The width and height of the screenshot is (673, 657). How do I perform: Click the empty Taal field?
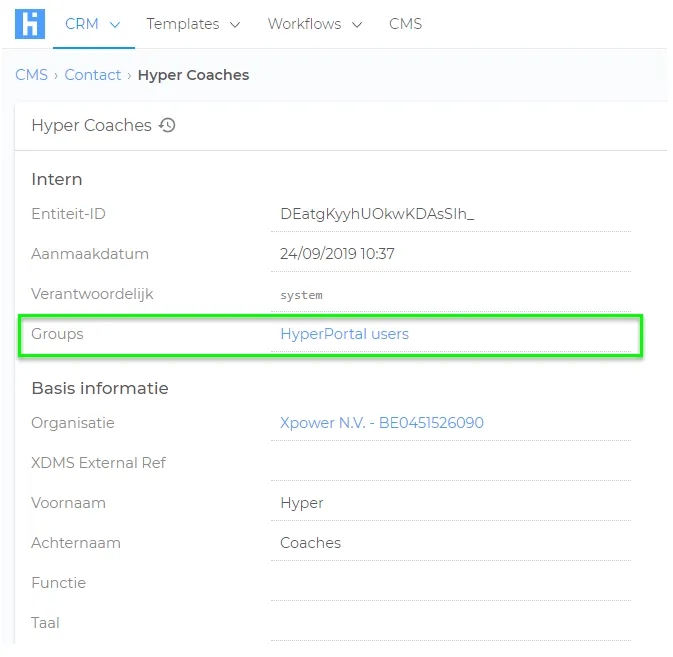coord(451,623)
